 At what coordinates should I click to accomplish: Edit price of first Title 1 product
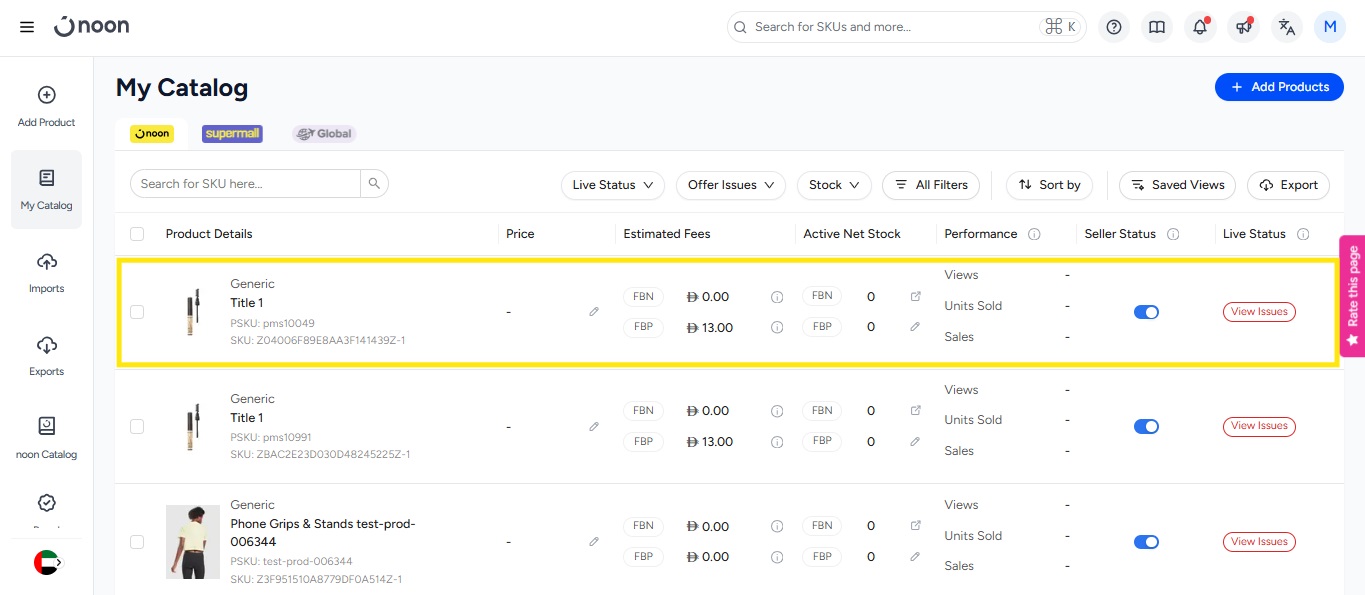click(x=594, y=312)
